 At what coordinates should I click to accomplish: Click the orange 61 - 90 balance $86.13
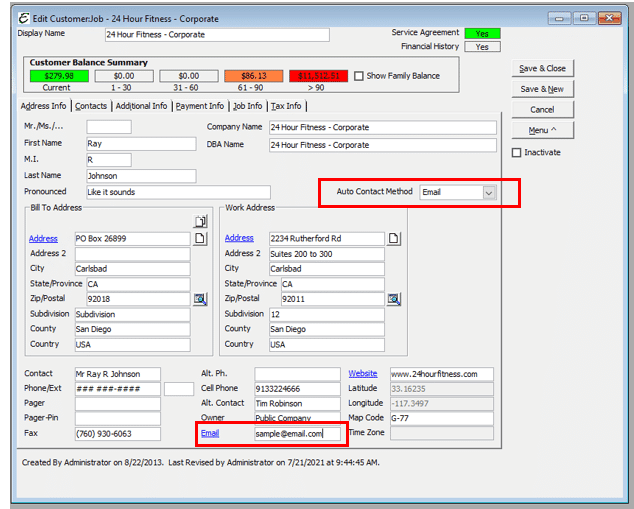(x=254, y=76)
